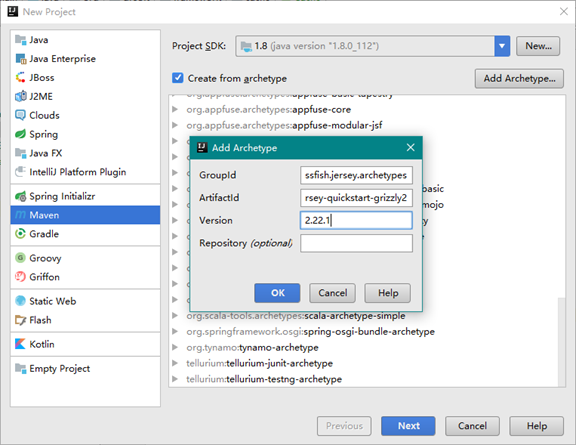This screenshot has width=576, height=445.
Task: Expand org.appfuse.archetypes:appfuse-core node
Action: [x=175, y=109]
